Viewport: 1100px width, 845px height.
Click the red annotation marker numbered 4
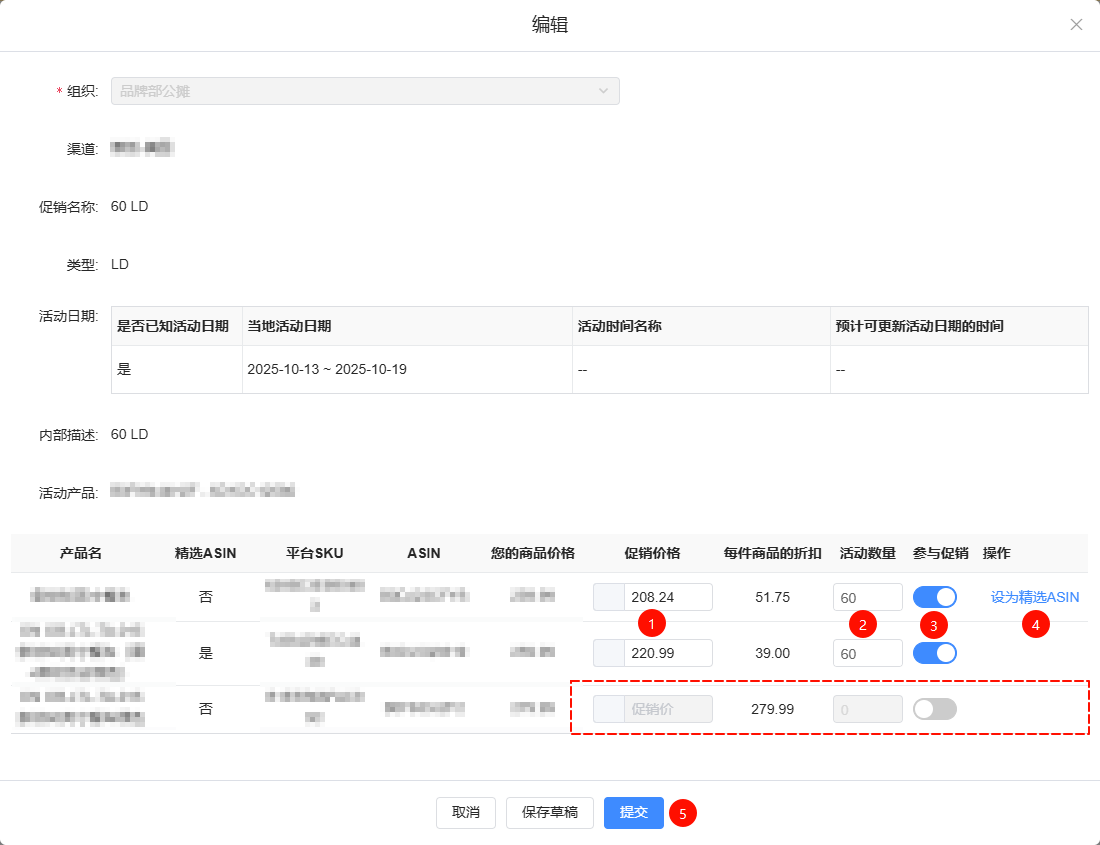coord(1035,625)
